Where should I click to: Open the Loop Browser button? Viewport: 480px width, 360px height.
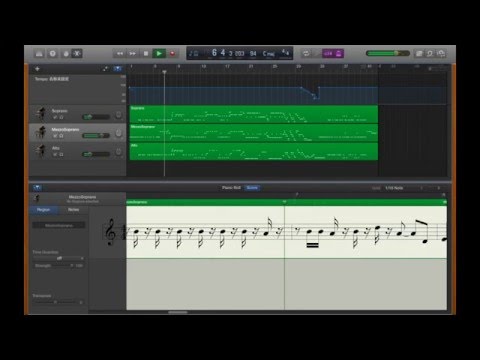click(430, 53)
